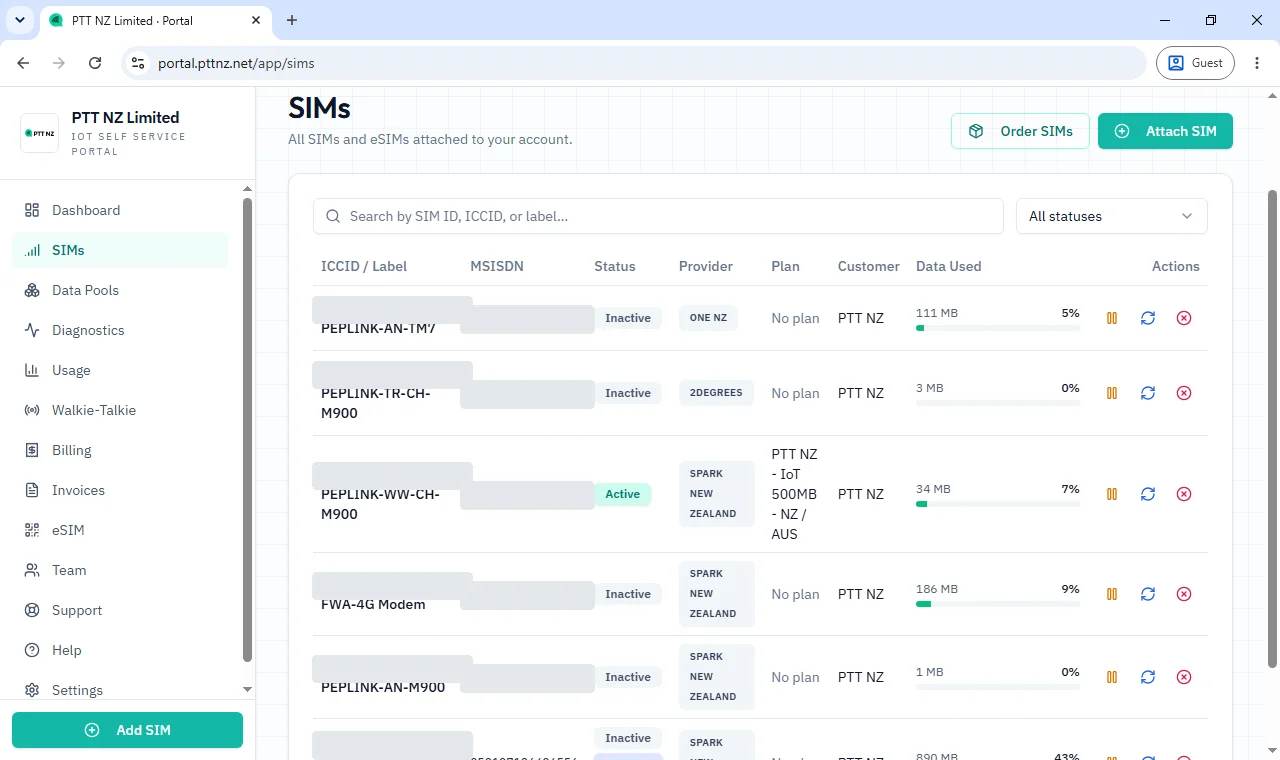Click the sidebar scrollbar down arrow
Viewport: 1280px width, 760px height.
[x=247, y=690]
